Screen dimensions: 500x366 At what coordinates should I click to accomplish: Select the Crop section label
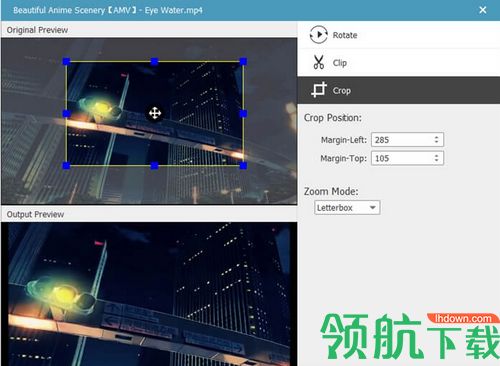pos(342,90)
